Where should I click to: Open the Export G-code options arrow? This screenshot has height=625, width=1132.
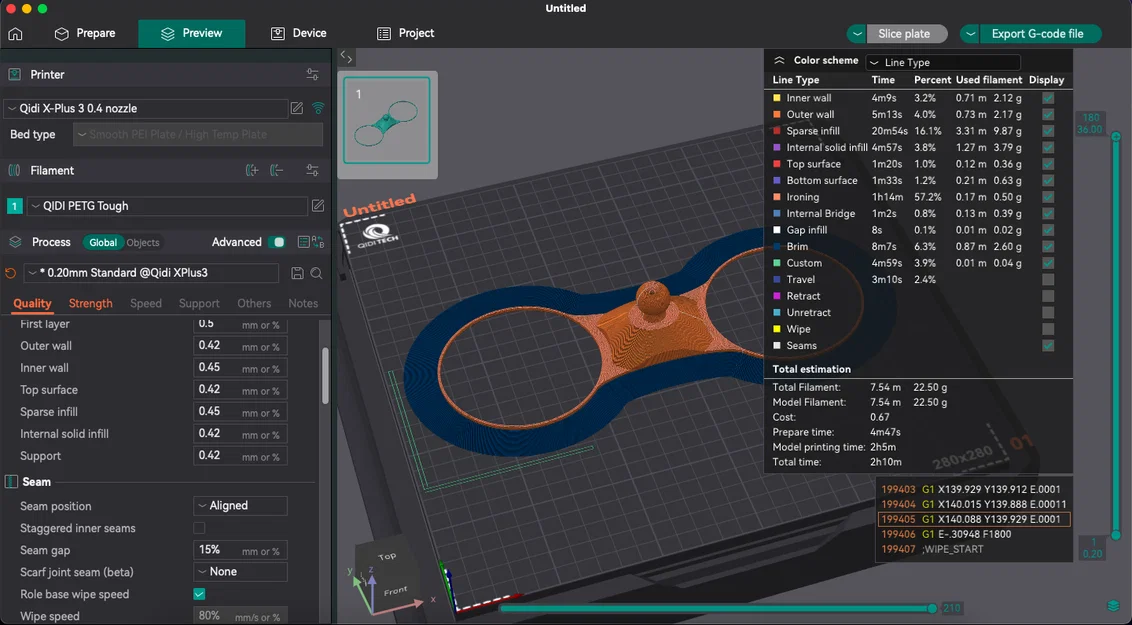coord(970,34)
